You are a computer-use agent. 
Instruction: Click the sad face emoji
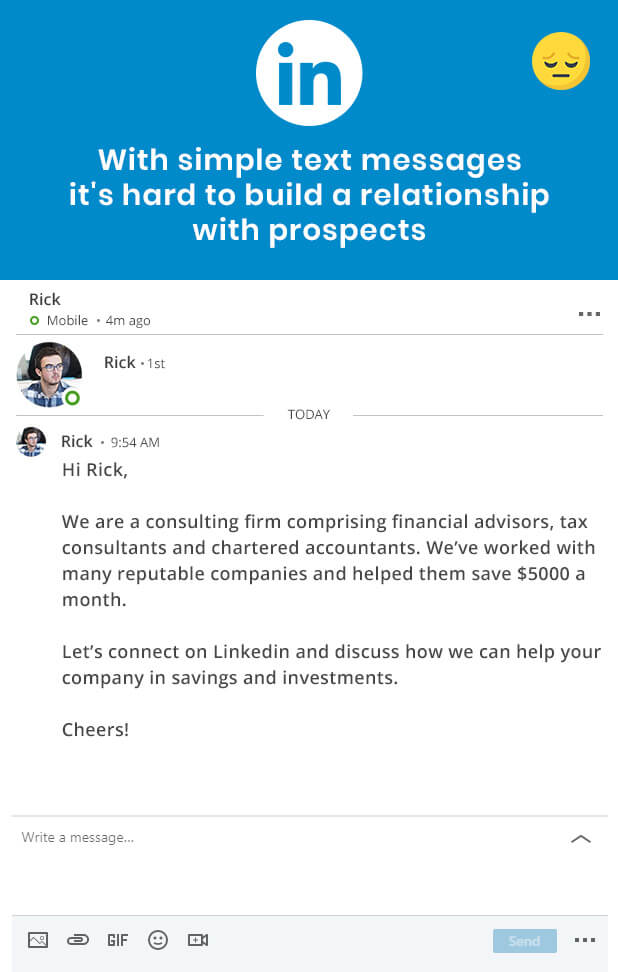560,61
